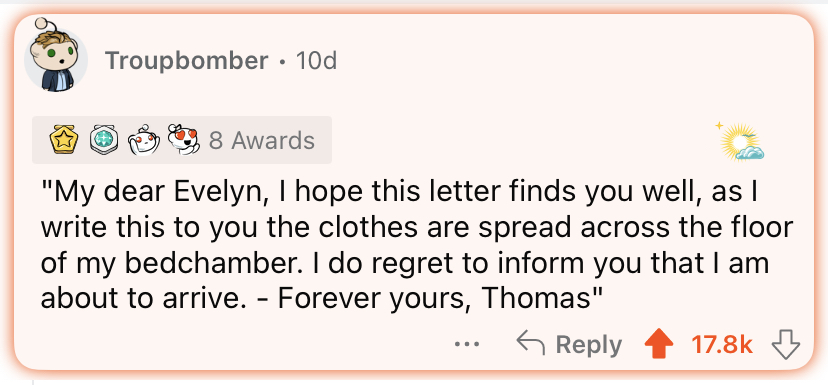Click the words "about to arrive"

pyautogui.click(x=139, y=298)
